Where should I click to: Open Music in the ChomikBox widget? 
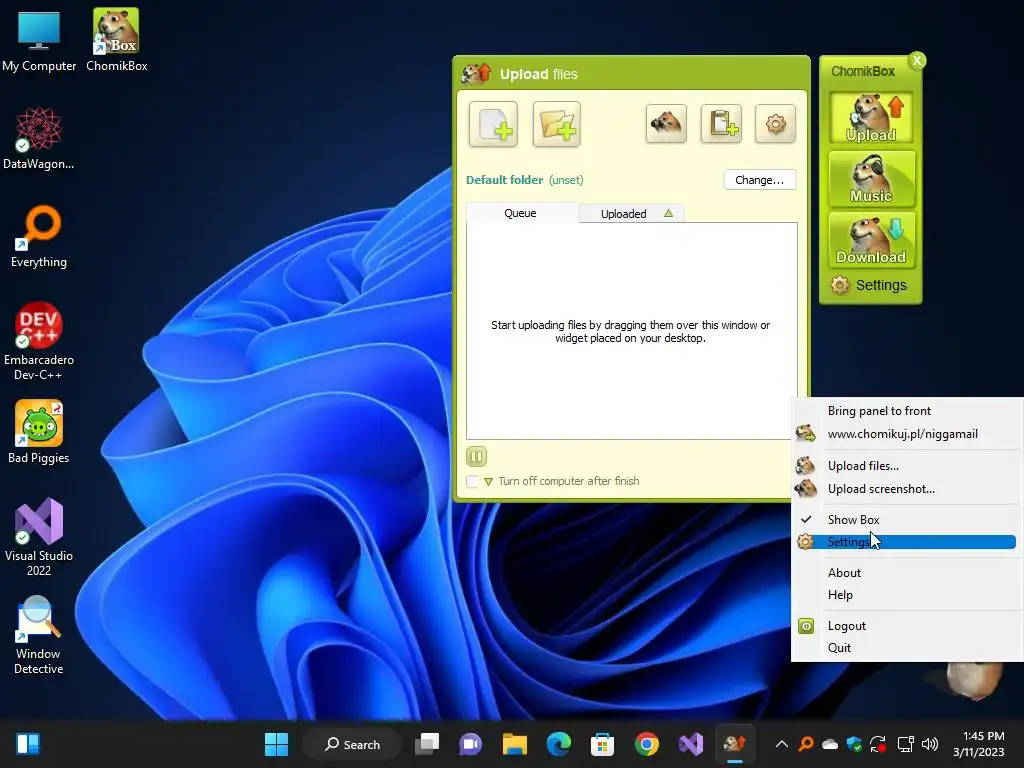[871, 178]
